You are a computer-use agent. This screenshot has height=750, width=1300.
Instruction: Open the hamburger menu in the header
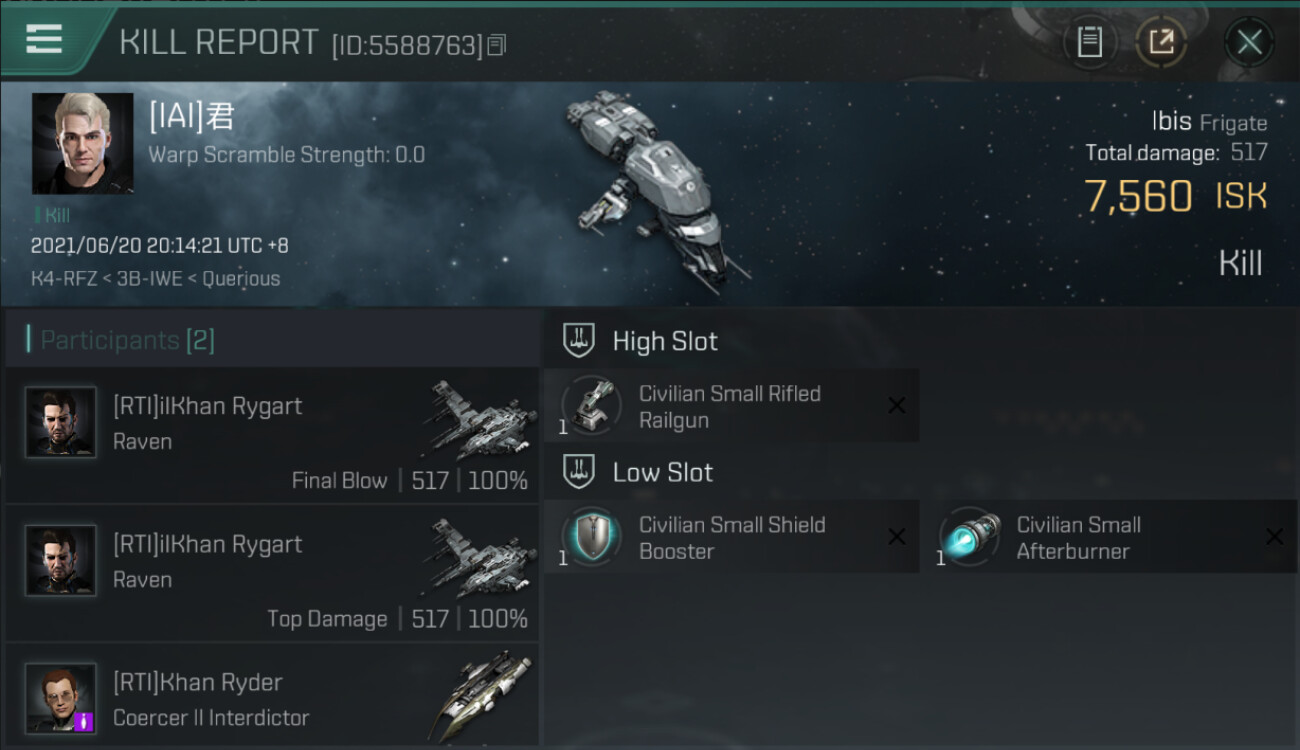click(44, 40)
